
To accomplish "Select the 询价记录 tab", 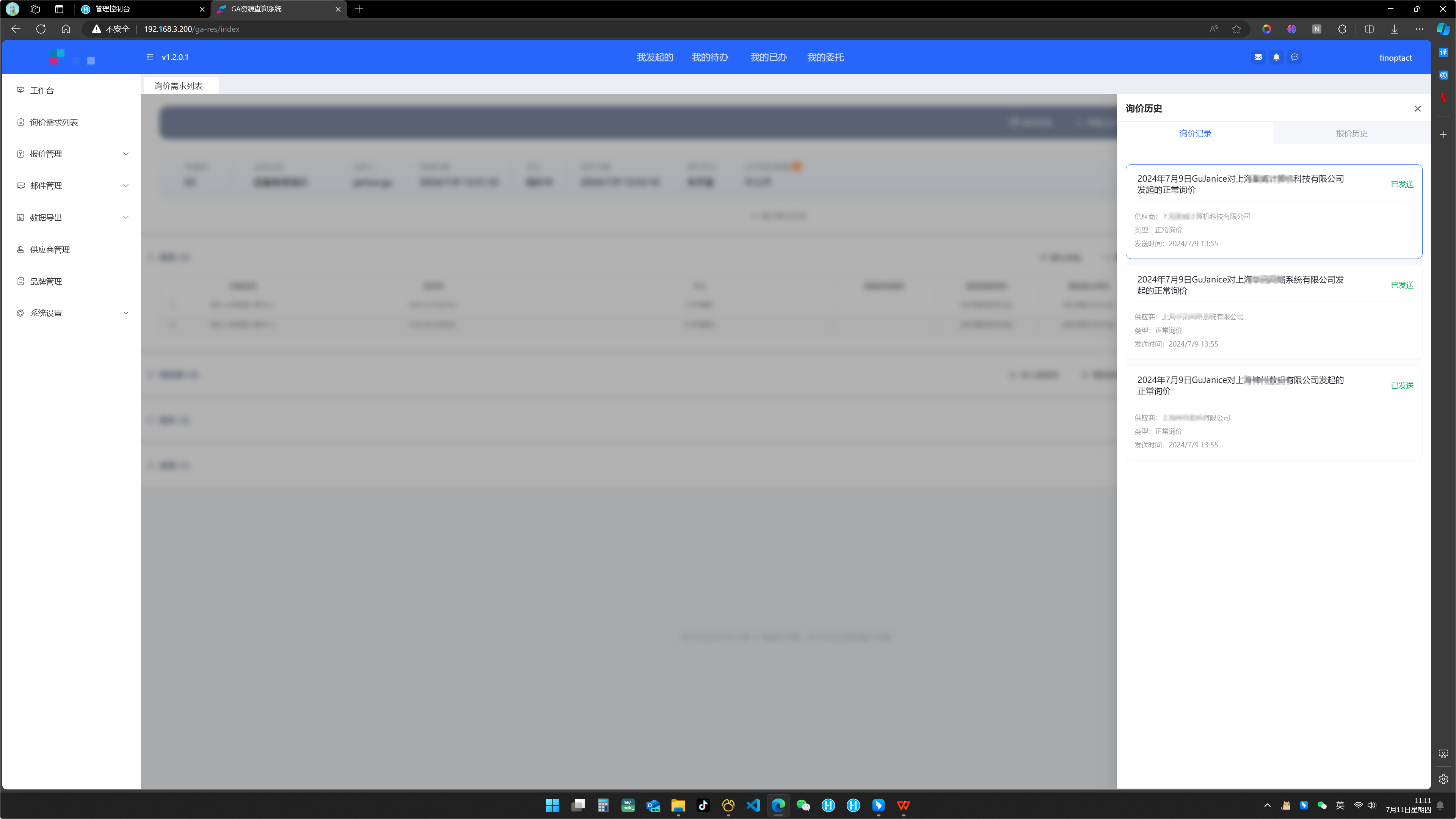I will click(1195, 133).
